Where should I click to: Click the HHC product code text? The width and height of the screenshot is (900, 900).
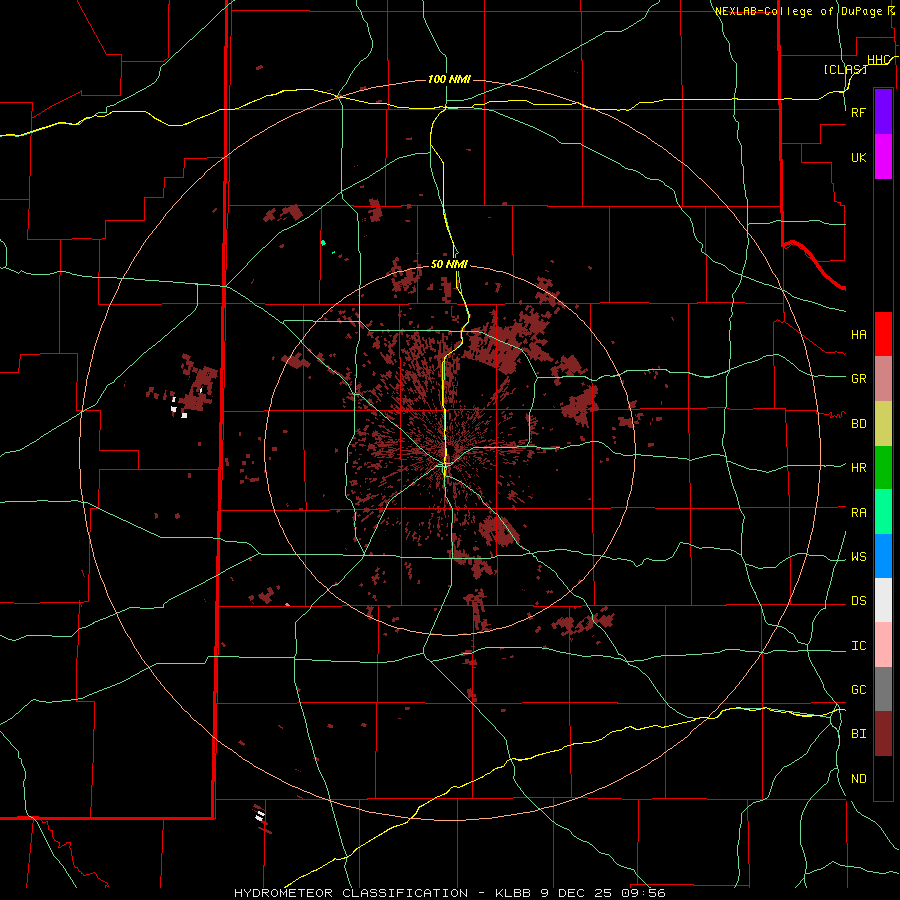coord(878,60)
